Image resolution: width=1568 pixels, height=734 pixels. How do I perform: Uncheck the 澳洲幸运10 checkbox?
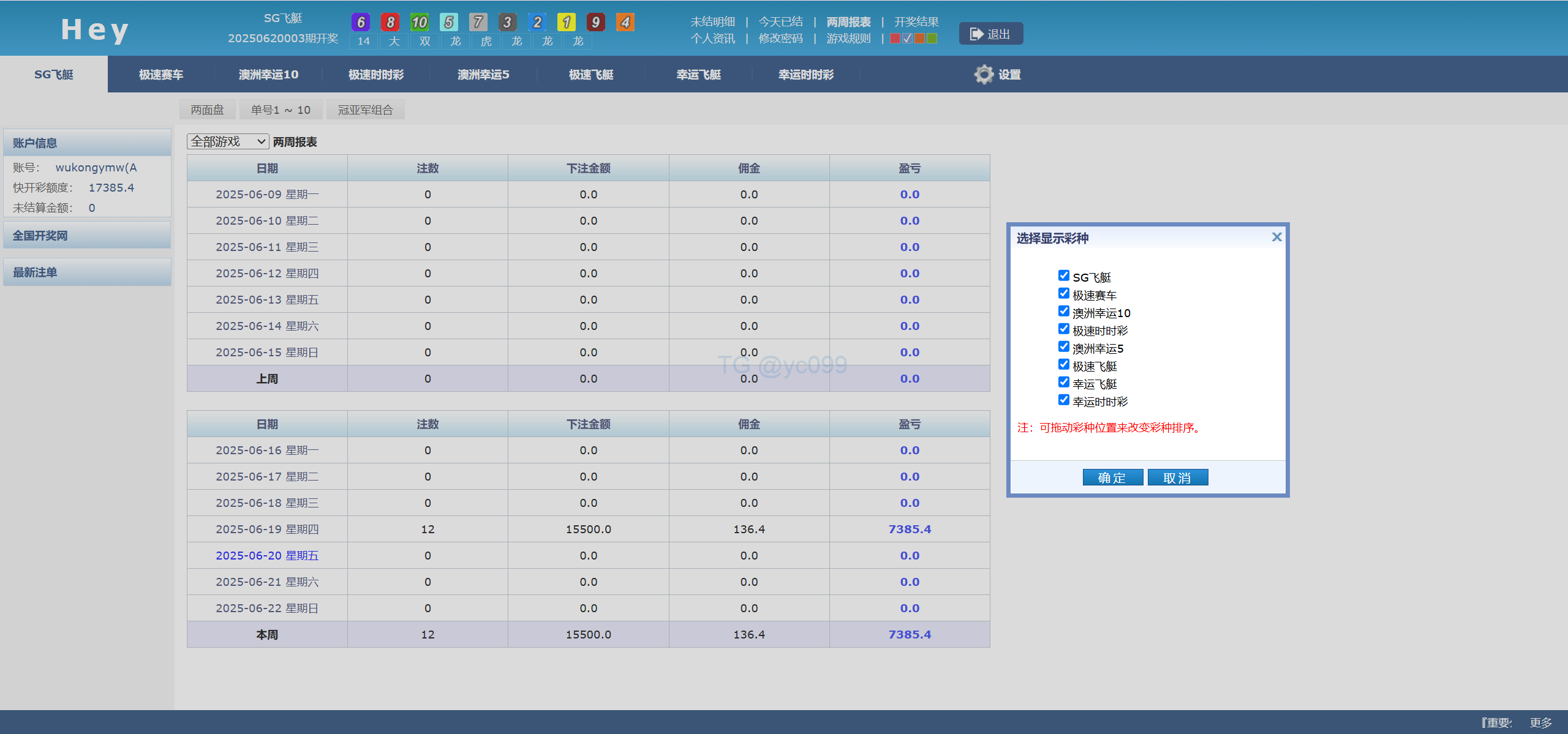tap(1064, 311)
